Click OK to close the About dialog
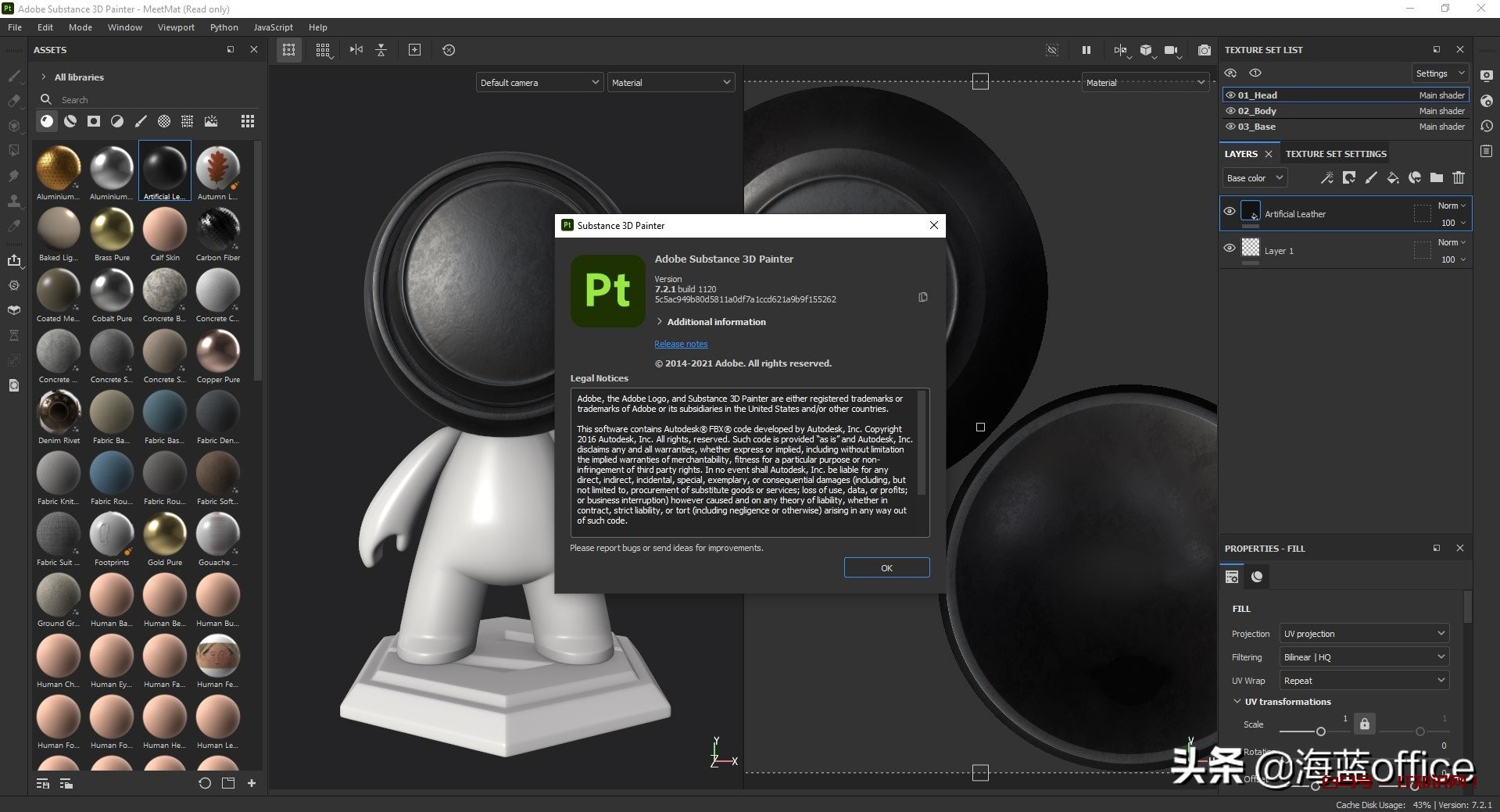The height and width of the screenshot is (812, 1500). tap(886, 568)
